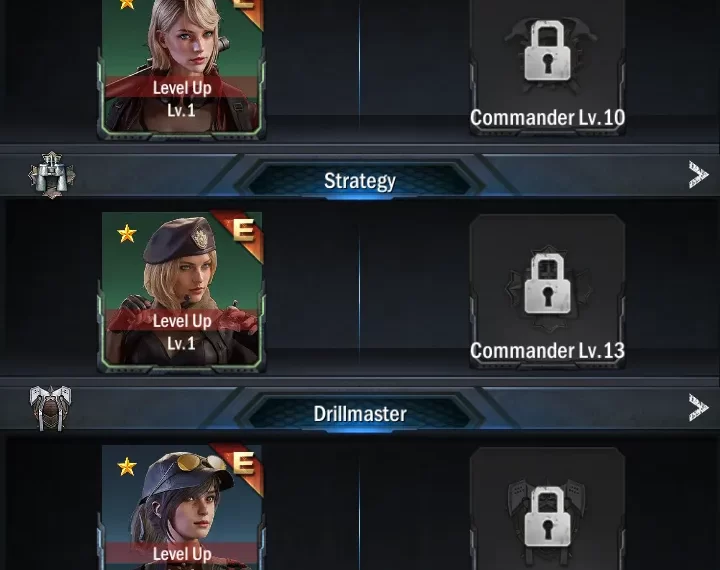Click padlock on locked Drillmaster slot
Screen dimensions: 720x570
click(547, 517)
